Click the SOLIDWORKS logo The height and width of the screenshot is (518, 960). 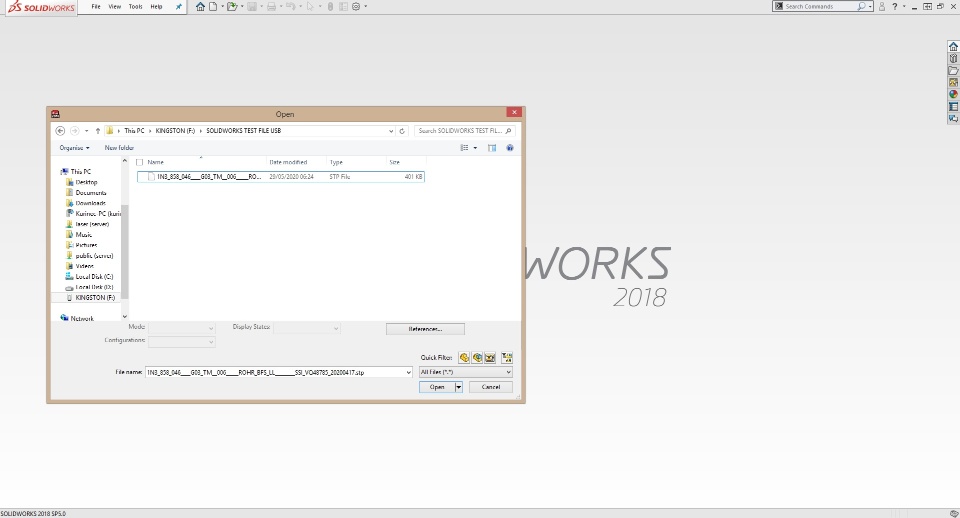point(41,7)
